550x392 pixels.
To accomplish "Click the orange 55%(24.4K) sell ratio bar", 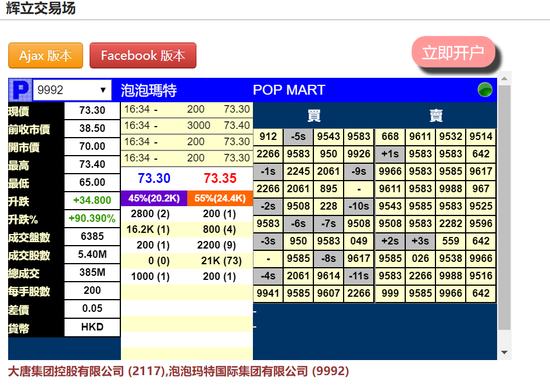I will tap(220, 198).
